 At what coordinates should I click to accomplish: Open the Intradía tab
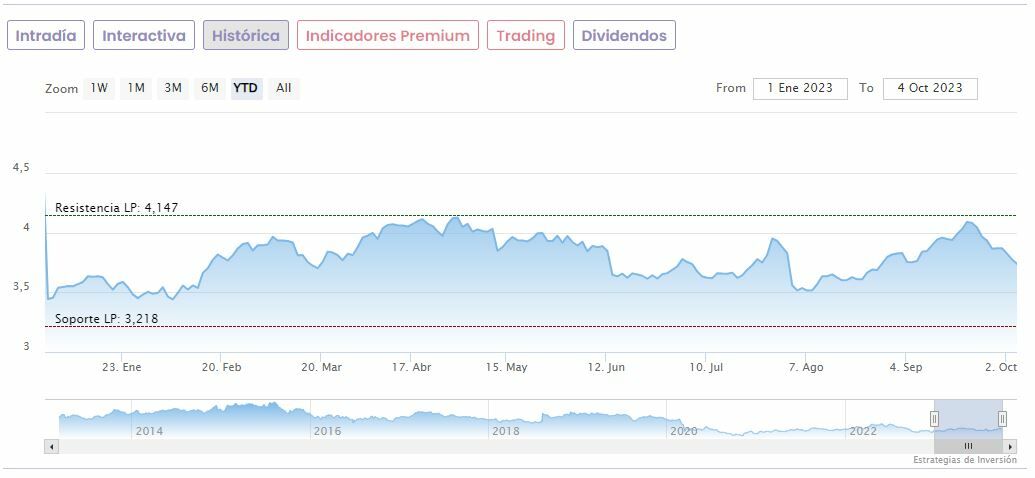pos(46,35)
